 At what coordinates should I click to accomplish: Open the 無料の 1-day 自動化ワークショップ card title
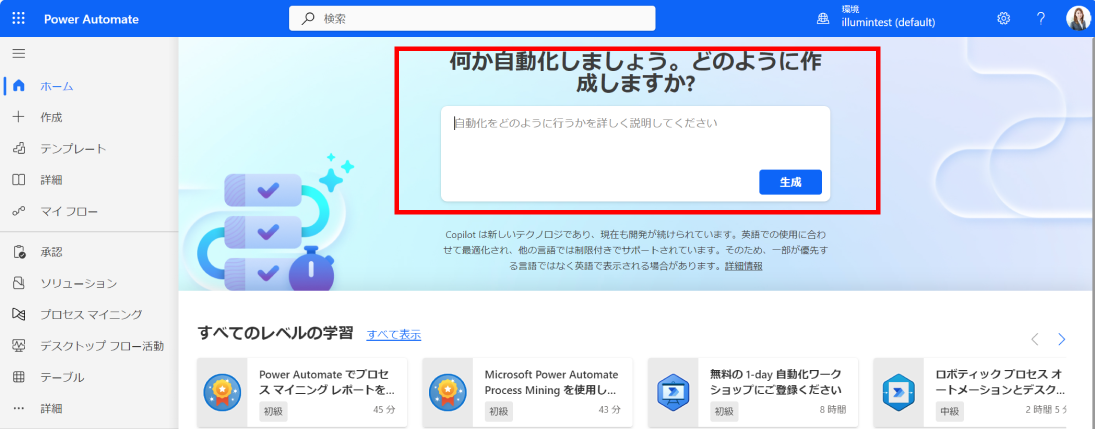[776, 381]
